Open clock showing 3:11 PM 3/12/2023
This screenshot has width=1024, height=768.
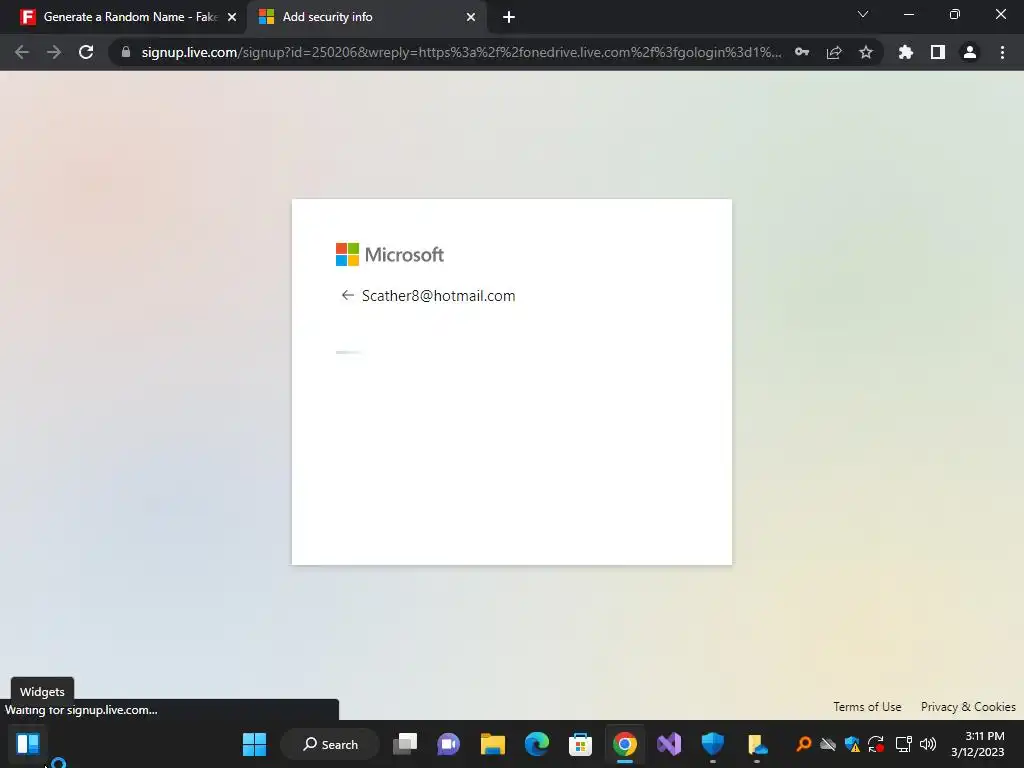tap(978, 744)
